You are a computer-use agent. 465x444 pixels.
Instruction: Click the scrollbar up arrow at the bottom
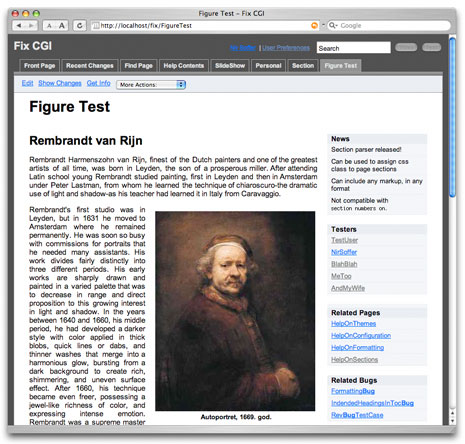click(452, 413)
